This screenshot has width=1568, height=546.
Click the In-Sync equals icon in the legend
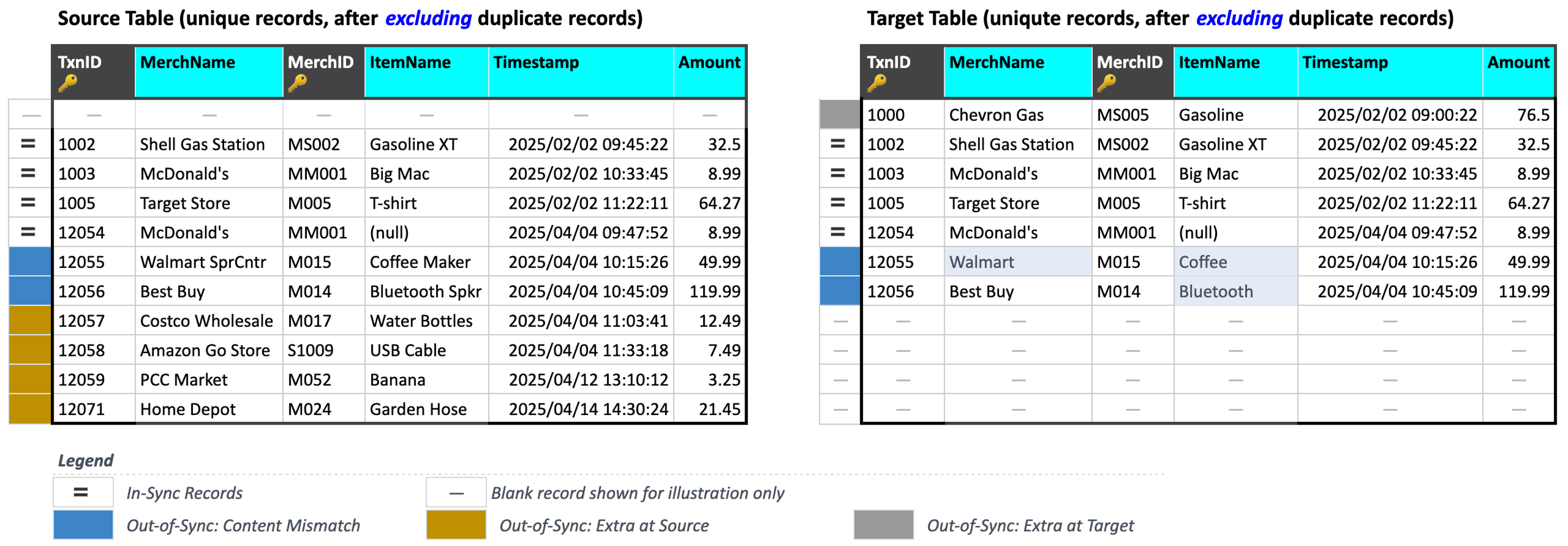82,492
